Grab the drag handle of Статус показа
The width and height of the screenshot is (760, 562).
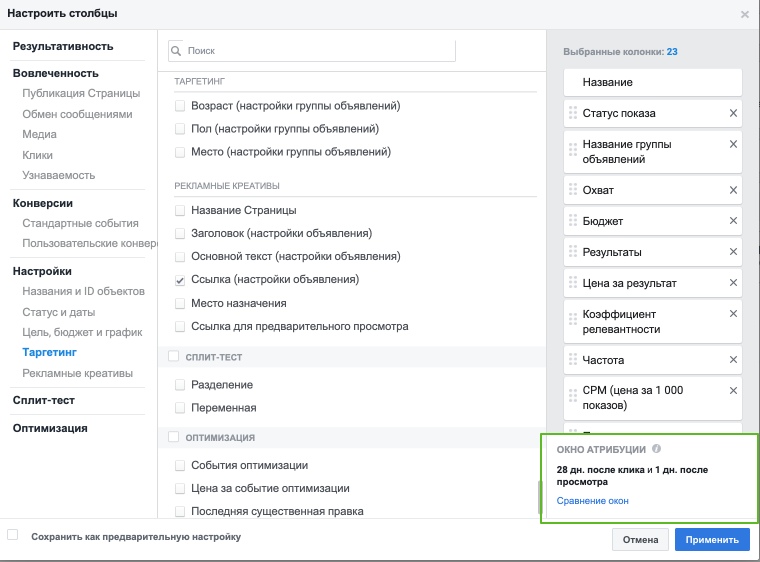(573, 113)
